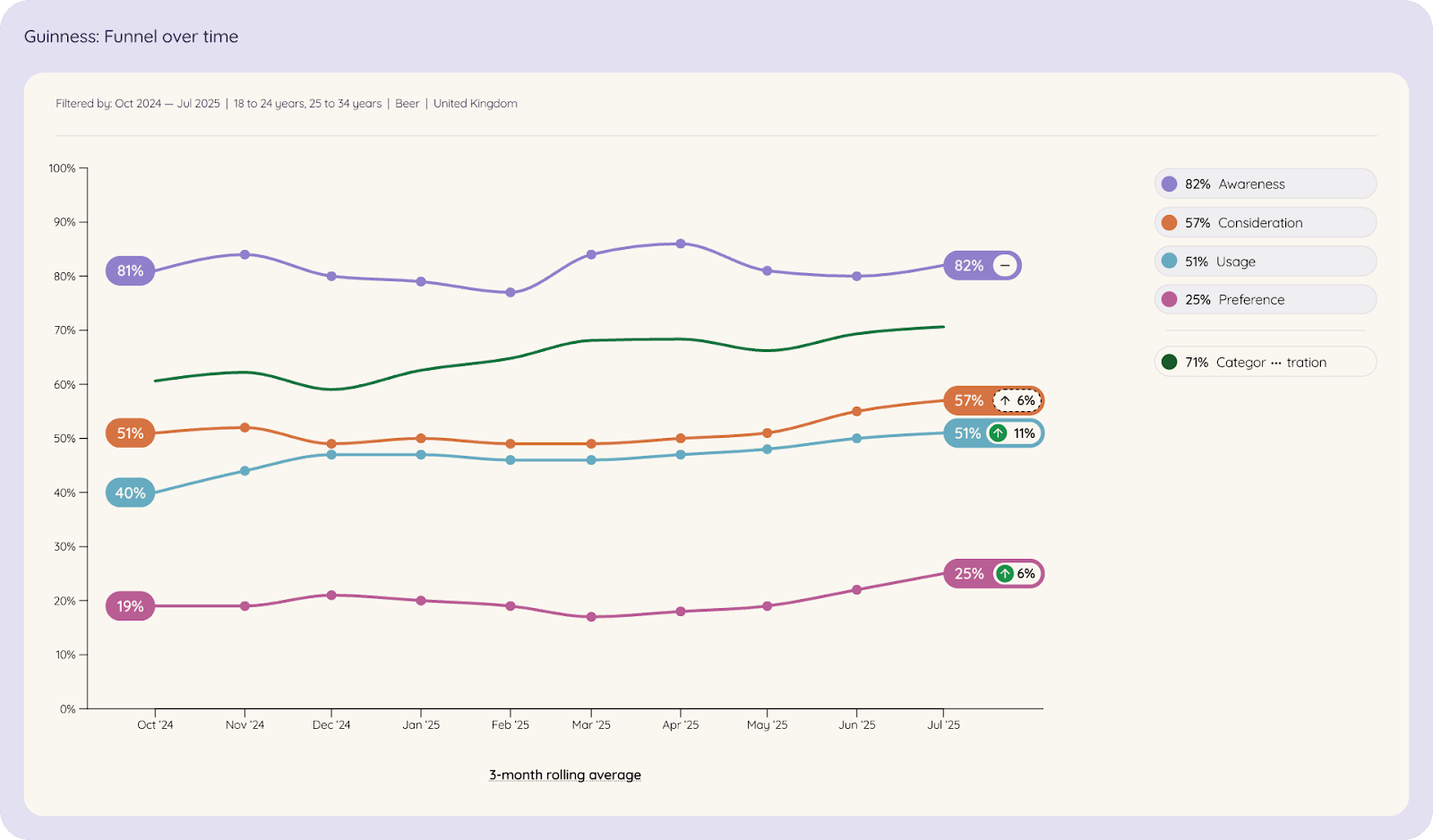The image size is (1433, 840).
Task: Select the Preference data point at Mar '25
Action: coord(591,617)
